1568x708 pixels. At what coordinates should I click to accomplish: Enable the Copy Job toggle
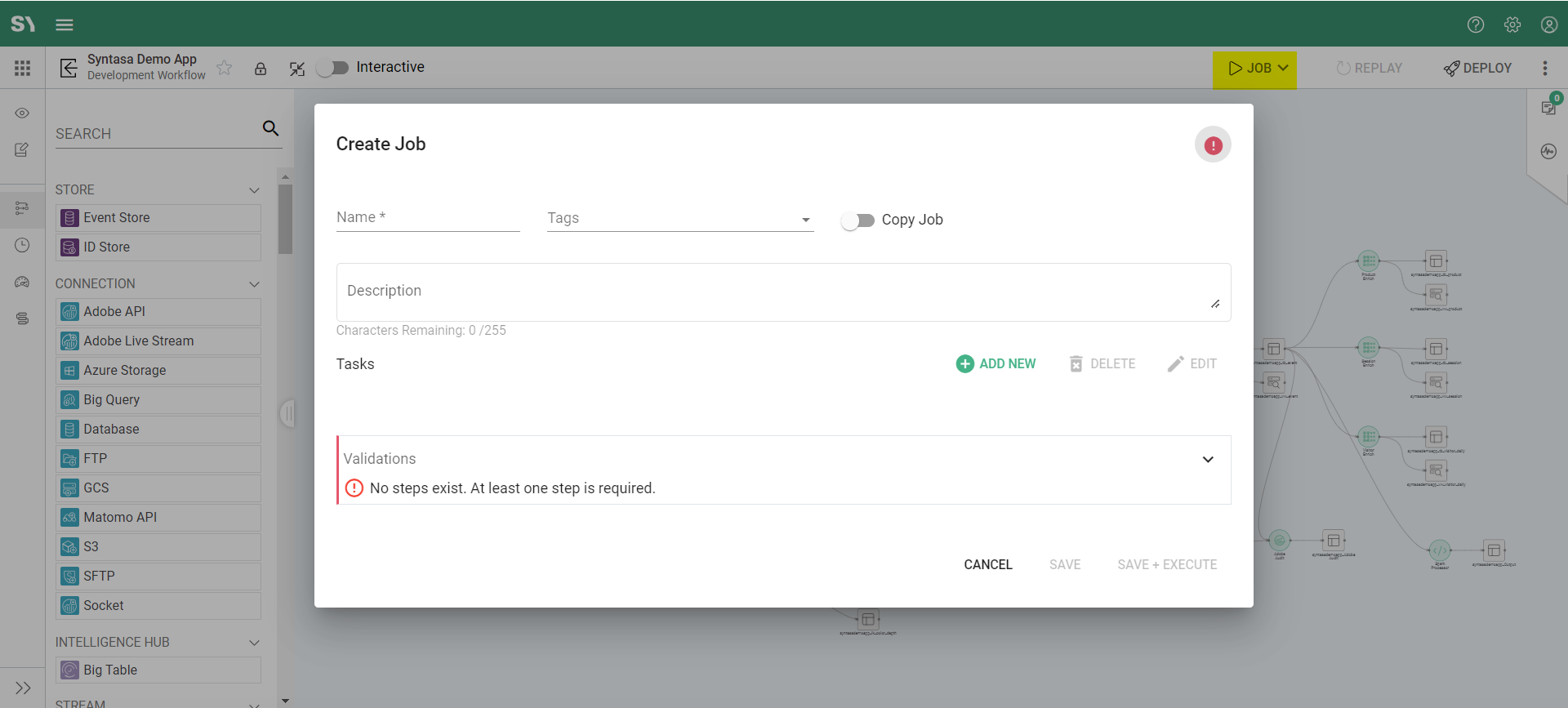[857, 220]
